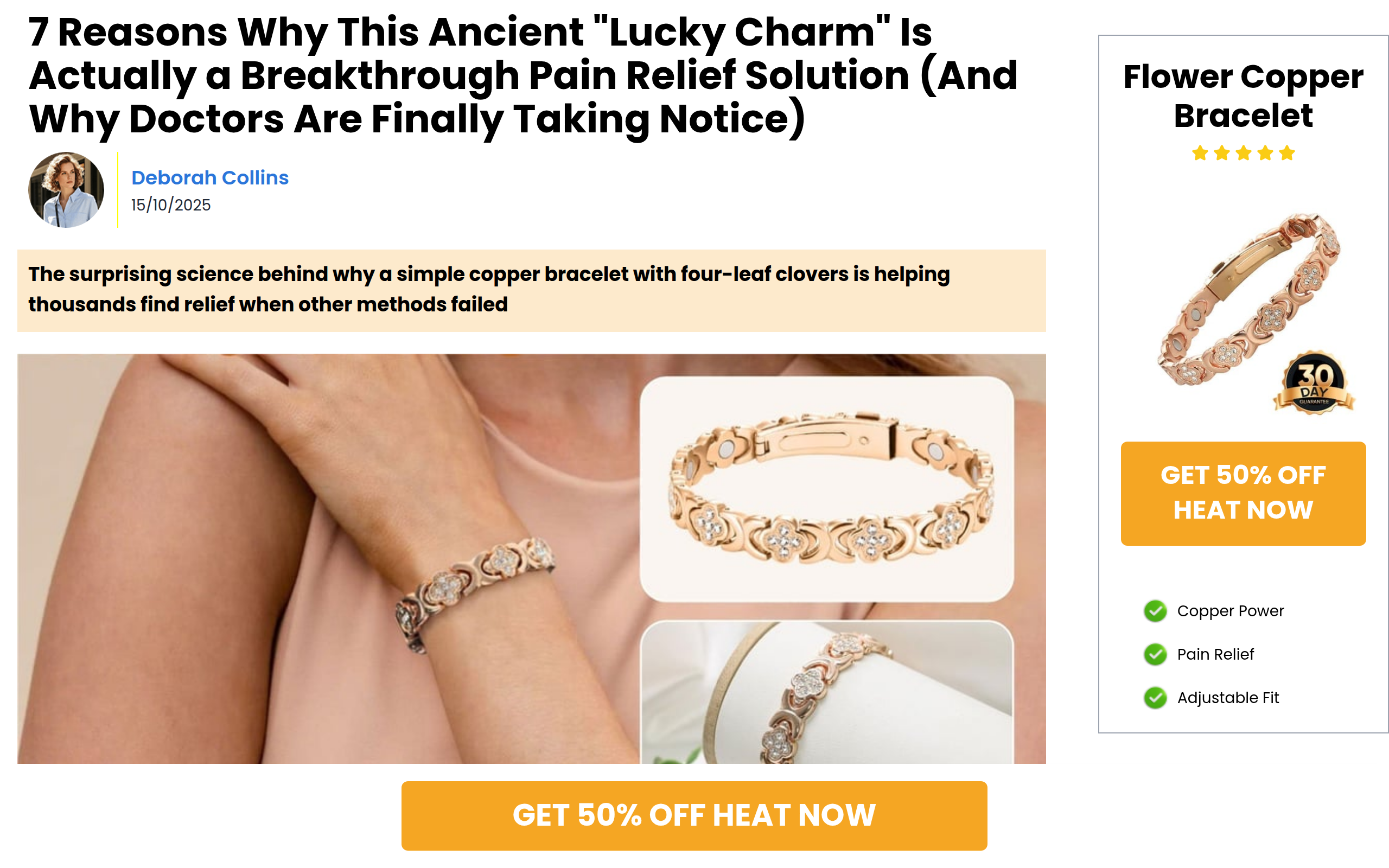The image size is (1389, 868).
Task: Click the green checkmark next to Pain Relief
Action: click(x=1155, y=654)
